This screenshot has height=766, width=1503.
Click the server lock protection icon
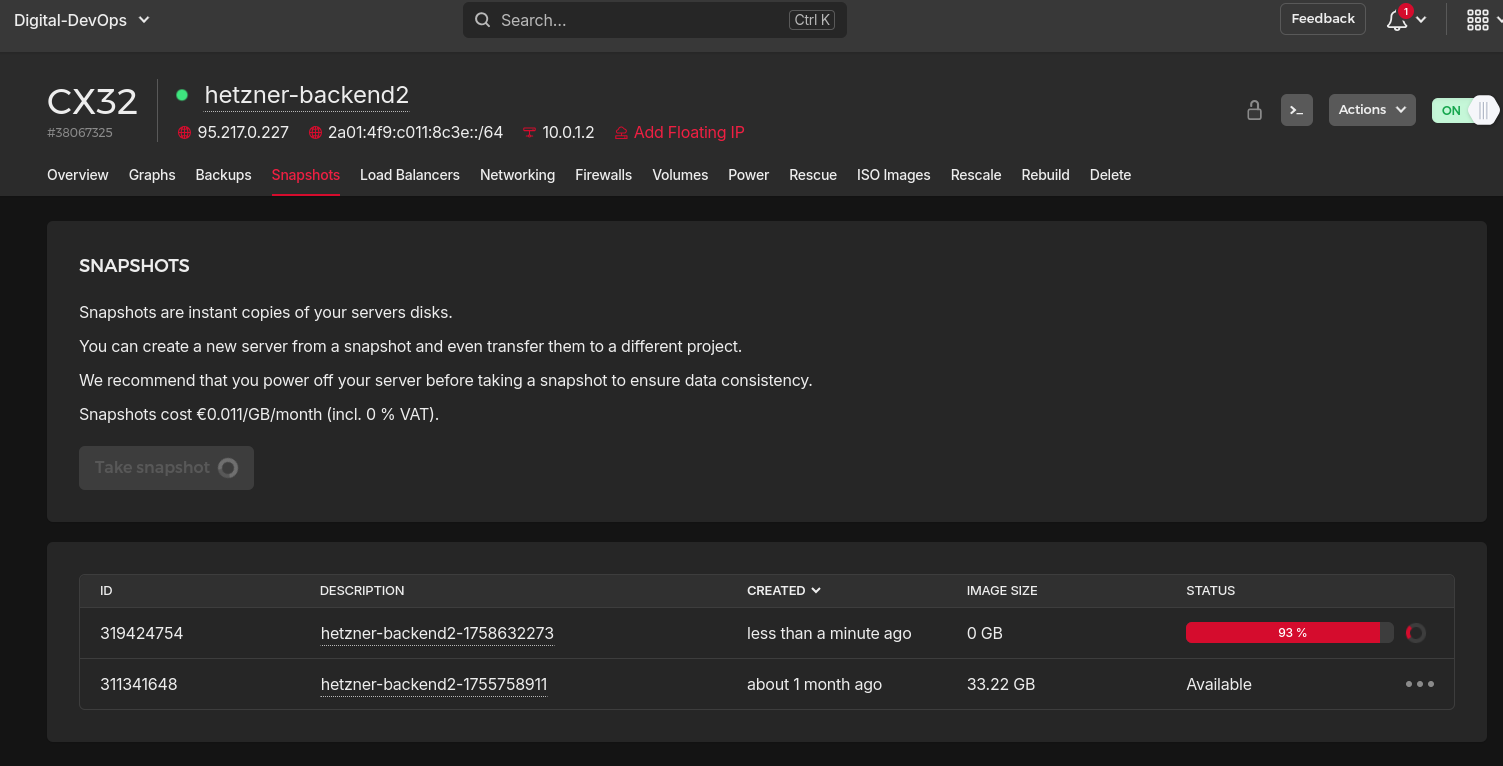pos(1254,110)
